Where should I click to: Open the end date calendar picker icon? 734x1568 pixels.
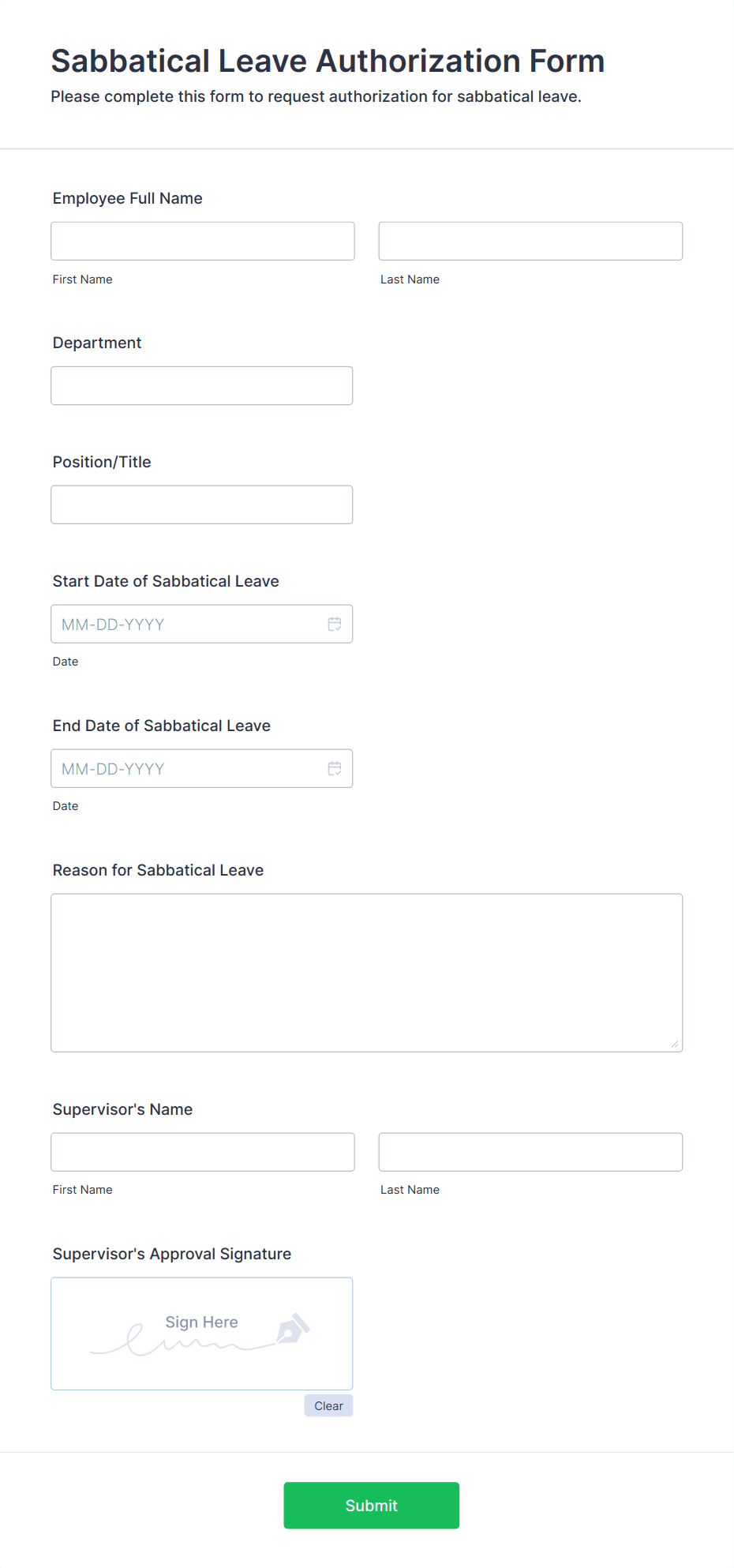point(335,768)
